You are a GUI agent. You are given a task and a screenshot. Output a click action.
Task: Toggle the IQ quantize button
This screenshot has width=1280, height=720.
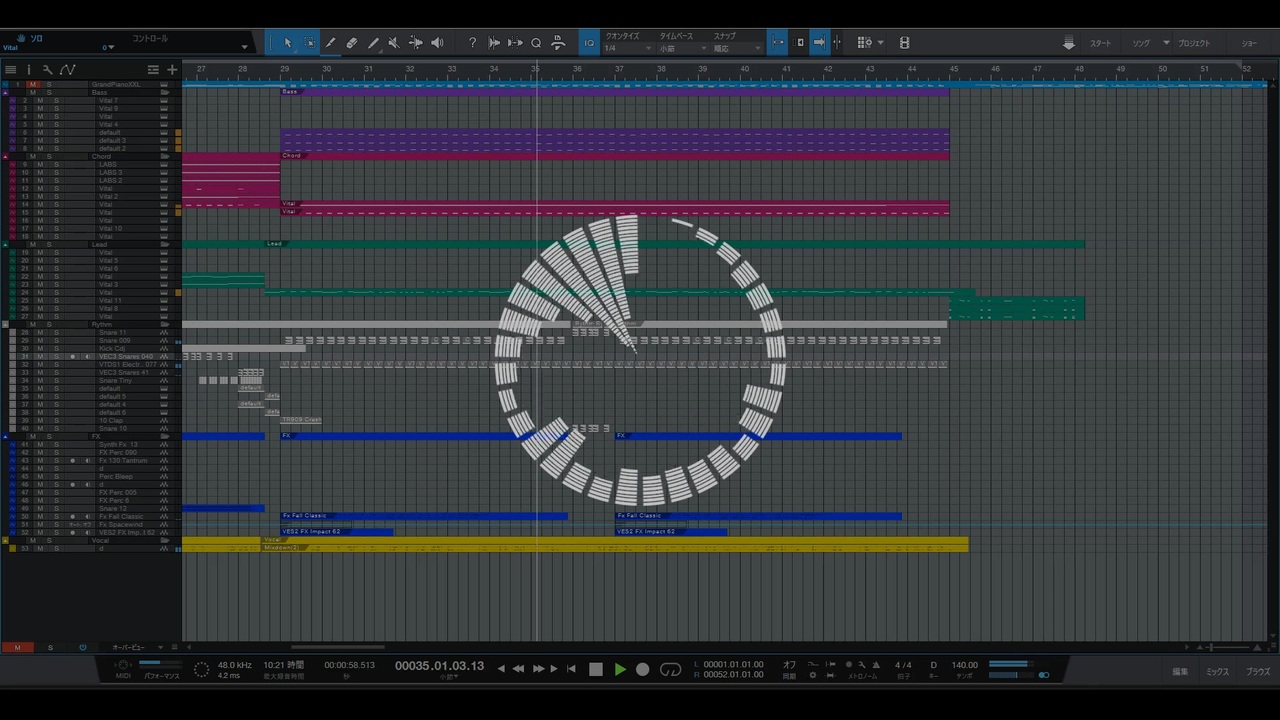pyautogui.click(x=589, y=43)
